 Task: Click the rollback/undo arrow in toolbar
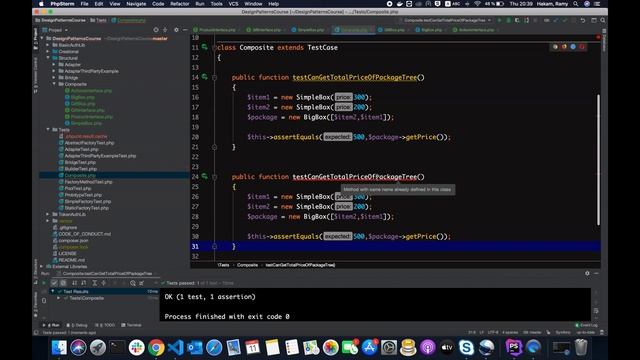click(583, 20)
